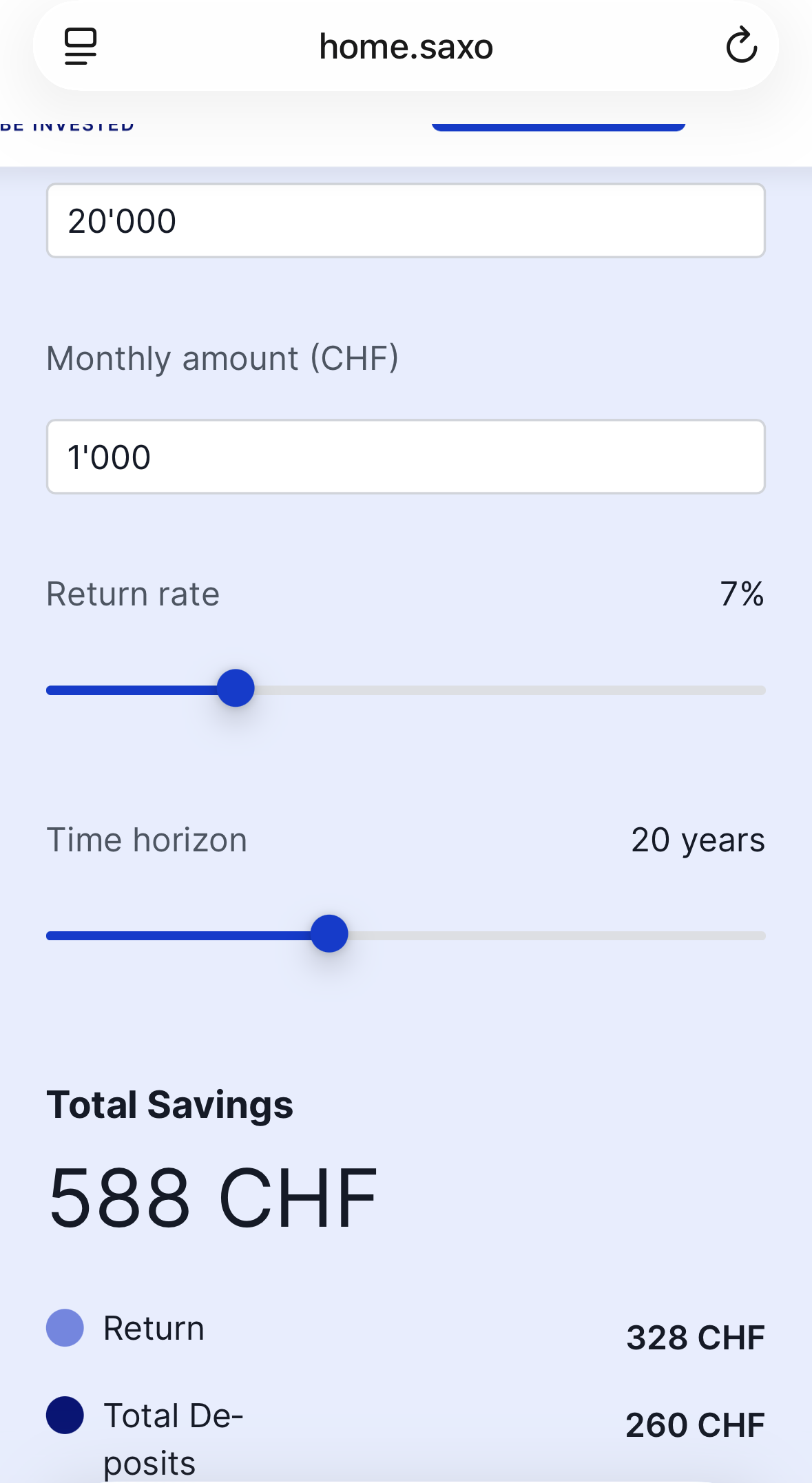Tap the 7% return rate value
This screenshot has height=1483, width=812.
click(742, 594)
